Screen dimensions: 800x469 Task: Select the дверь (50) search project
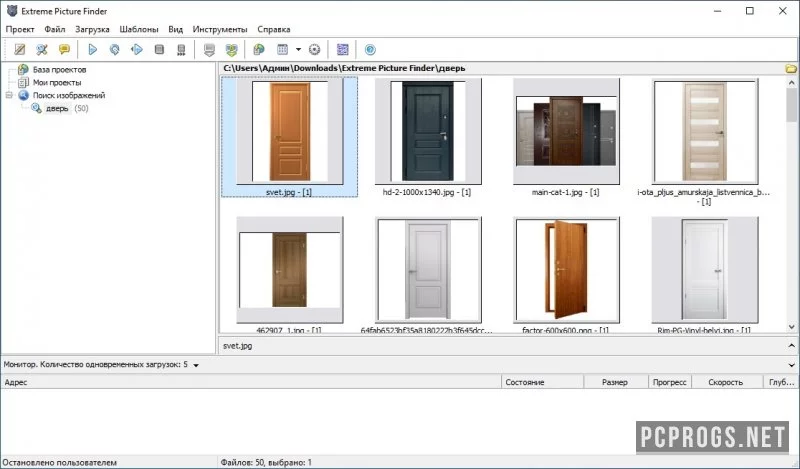66,108
